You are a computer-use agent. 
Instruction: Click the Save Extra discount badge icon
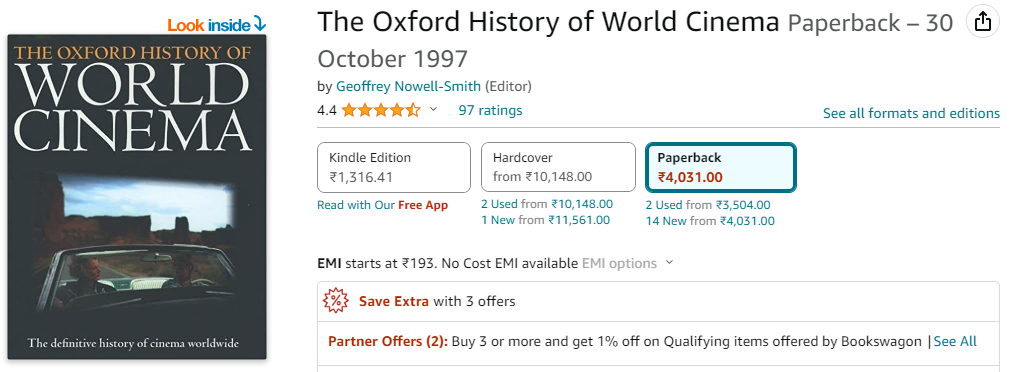click(x=336, y=301)
